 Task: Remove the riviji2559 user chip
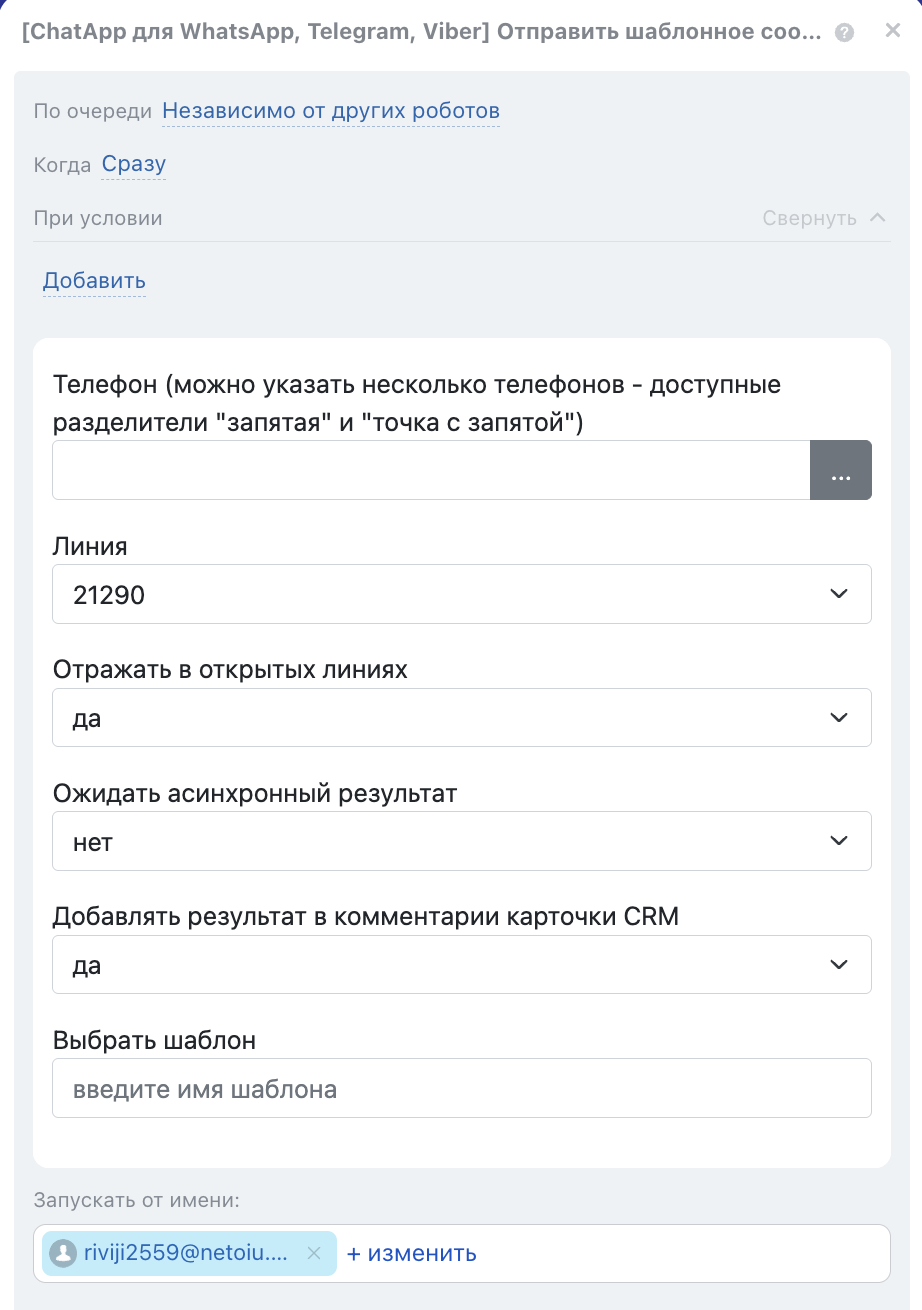(x=314, y=1253)
